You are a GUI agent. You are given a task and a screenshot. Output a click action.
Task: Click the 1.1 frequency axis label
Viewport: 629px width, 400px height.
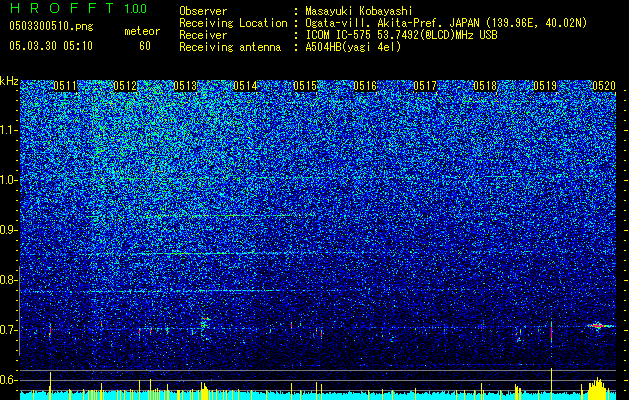[9, 130]
